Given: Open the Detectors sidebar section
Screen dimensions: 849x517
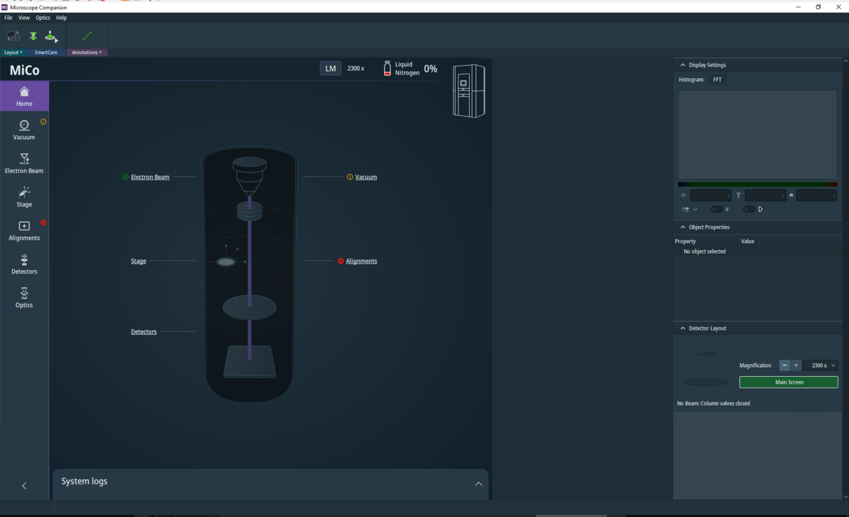Looking at the screenshot, I should pyautogui.click(x=24, y=264).
